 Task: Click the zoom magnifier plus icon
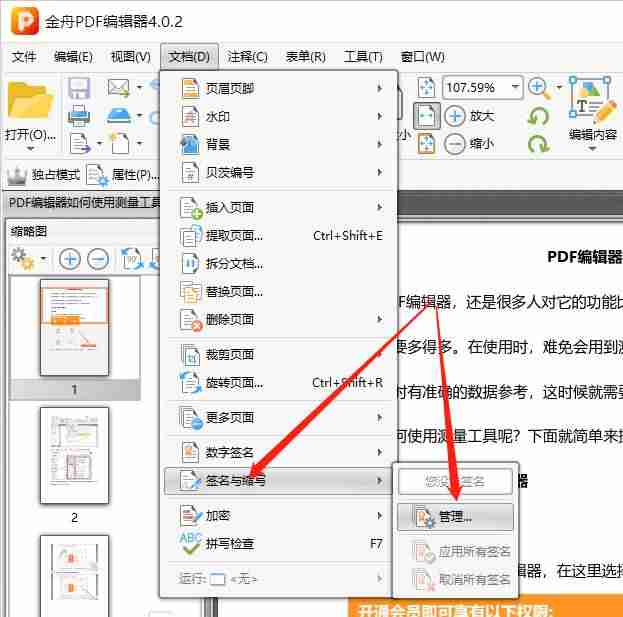(539, 88)
